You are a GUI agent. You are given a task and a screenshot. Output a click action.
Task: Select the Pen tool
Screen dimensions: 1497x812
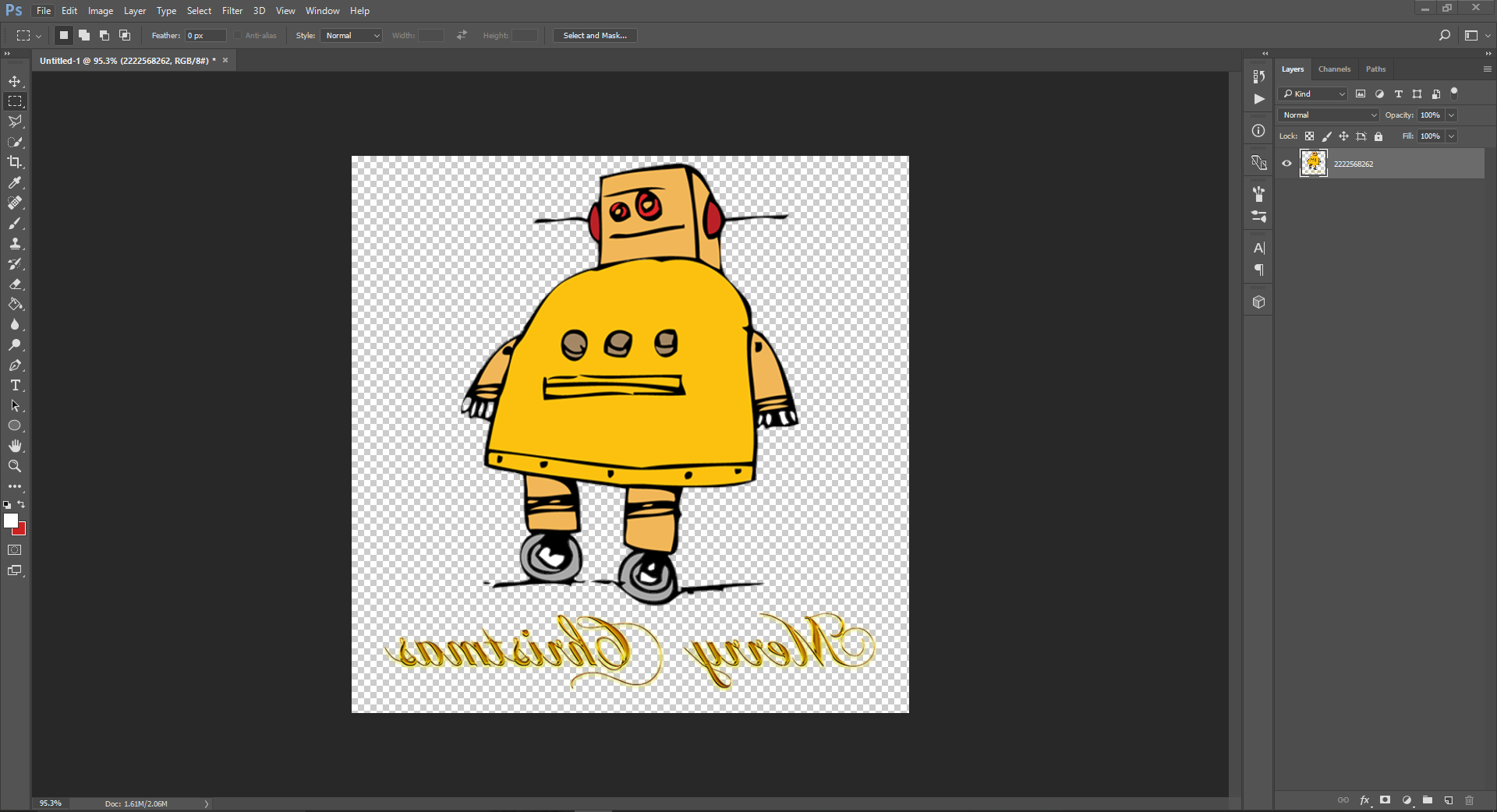[15, 365]
